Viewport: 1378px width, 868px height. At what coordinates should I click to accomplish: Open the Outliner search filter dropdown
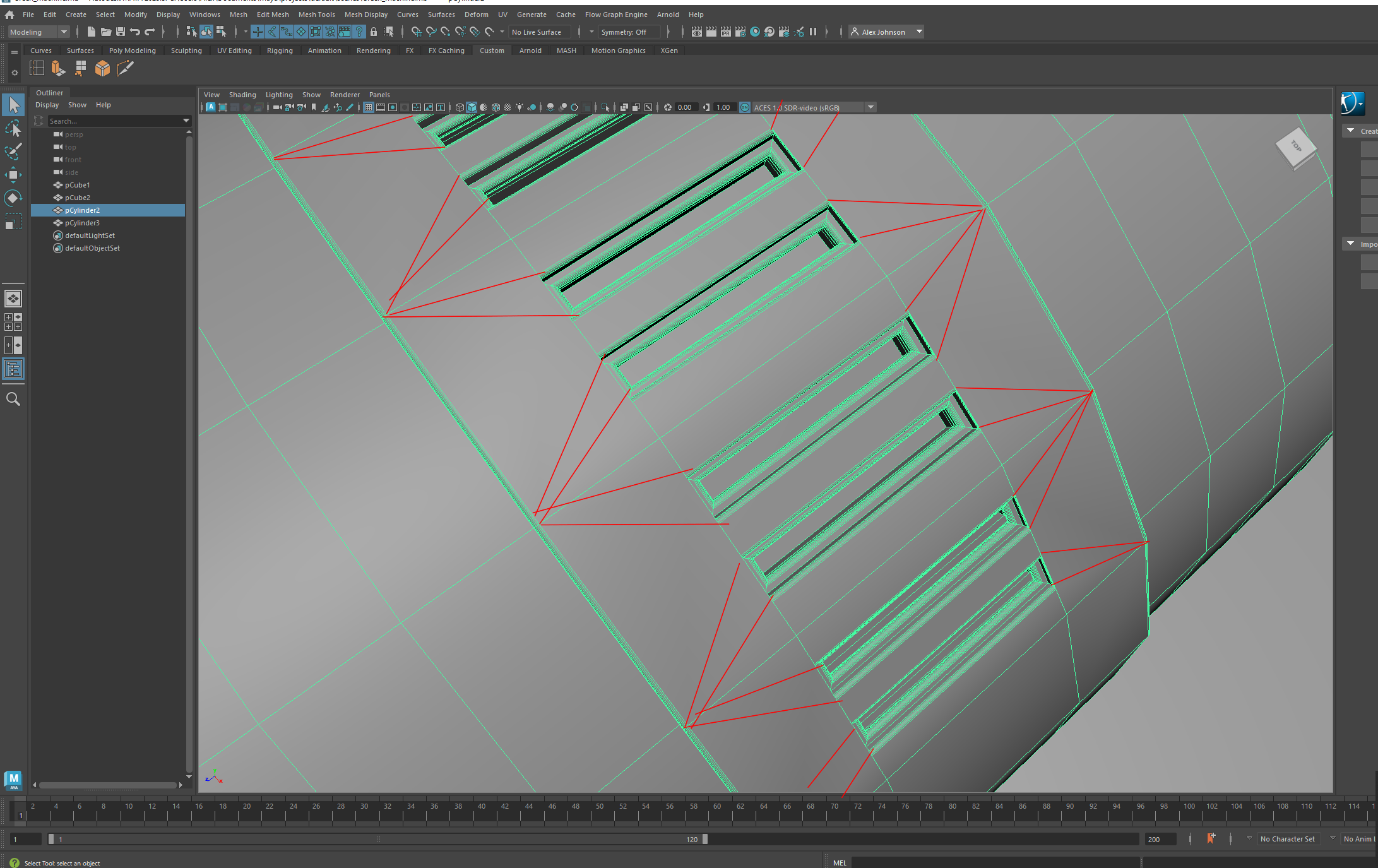[x=186, y=121]
